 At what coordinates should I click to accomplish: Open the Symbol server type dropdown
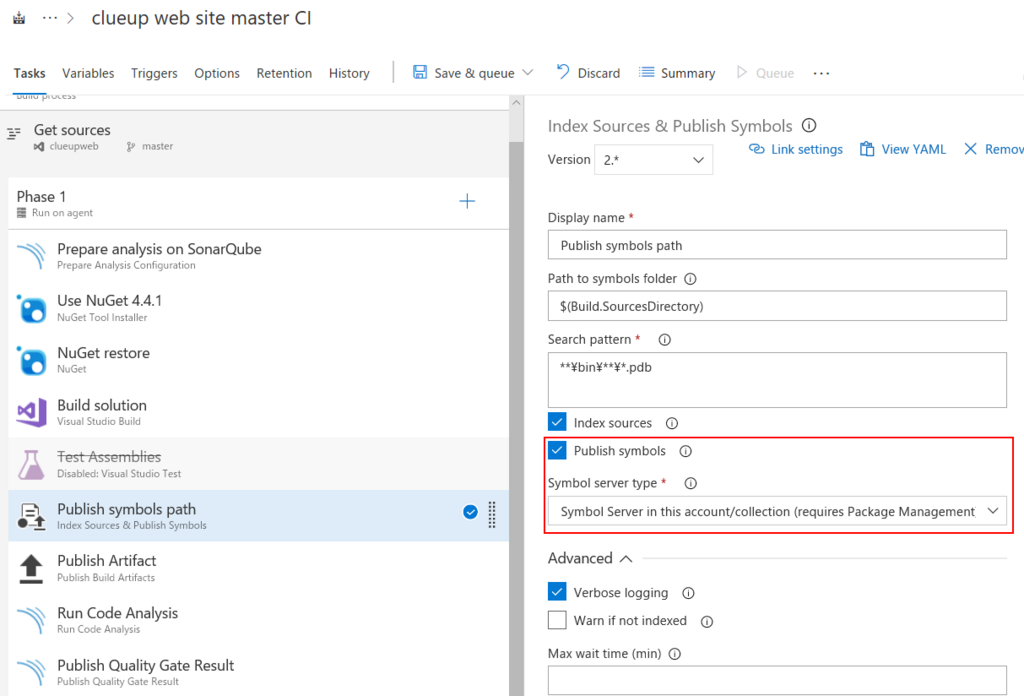(776, 511)
